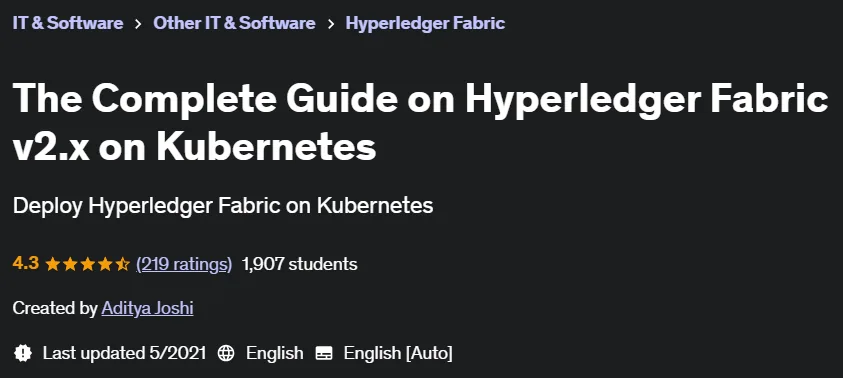Image resolution: width=843 pixels, height=378 pixels.
Task: Open instructor Aditya Joshi's profile link
Action: pyautogui.click(x=147, y=308)
